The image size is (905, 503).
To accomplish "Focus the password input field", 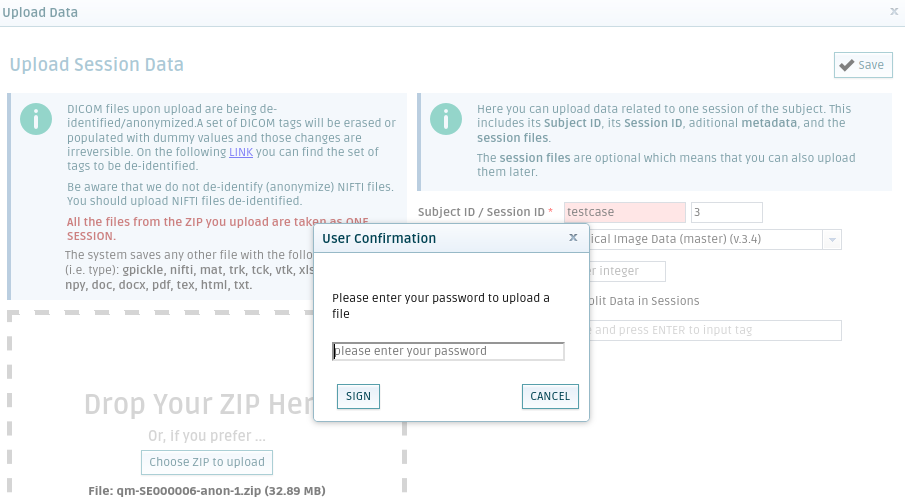I will (448, 351).
